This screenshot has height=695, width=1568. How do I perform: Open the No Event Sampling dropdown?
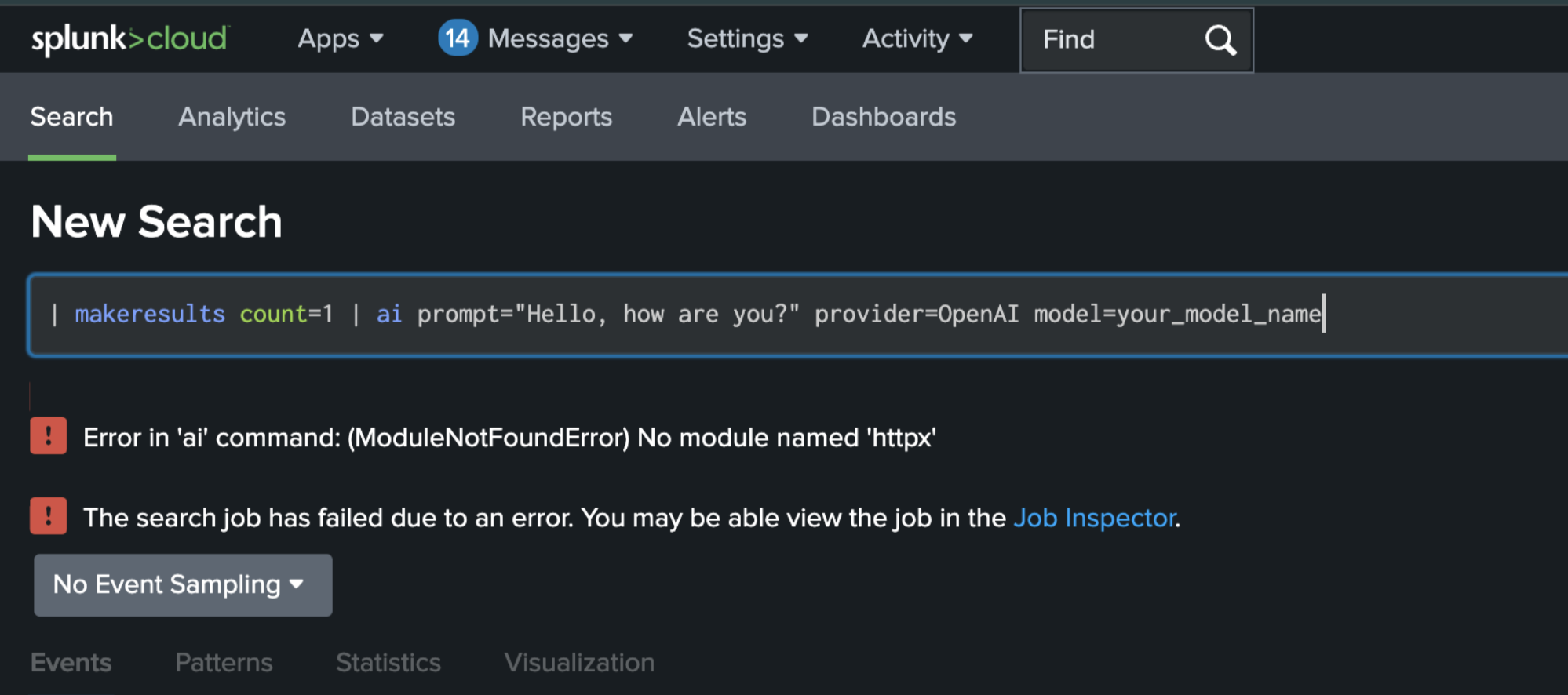(182, 585)
